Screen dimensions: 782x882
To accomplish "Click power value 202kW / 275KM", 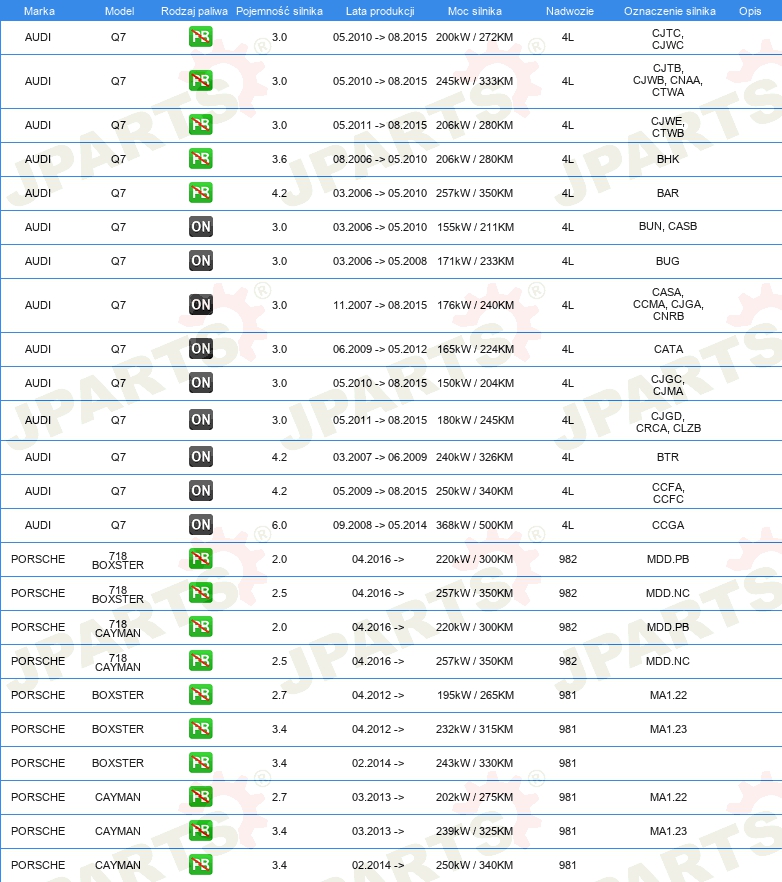I will pos(474,797).
